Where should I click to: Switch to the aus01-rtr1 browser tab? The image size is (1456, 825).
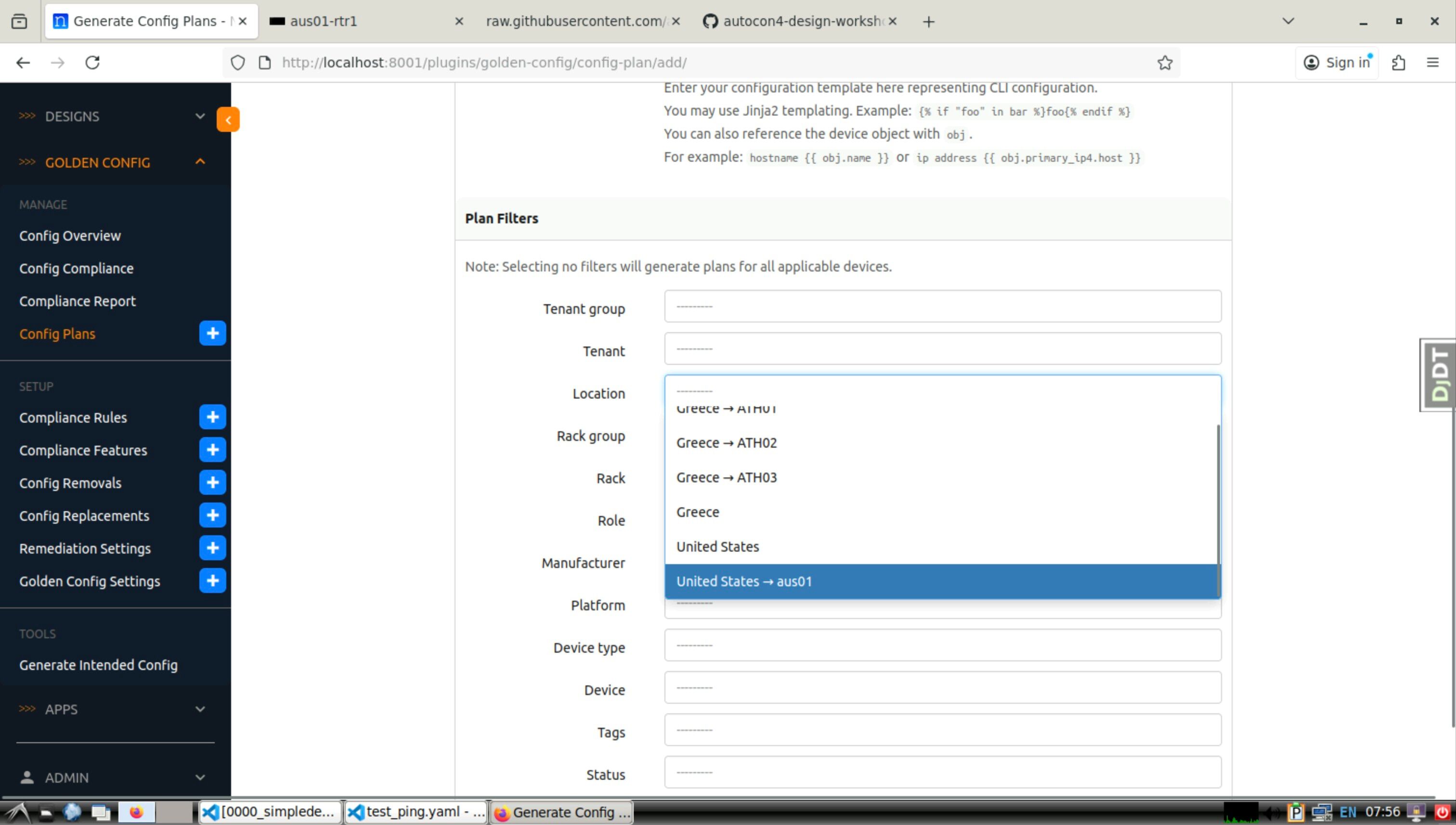click(x=363, y=22)
